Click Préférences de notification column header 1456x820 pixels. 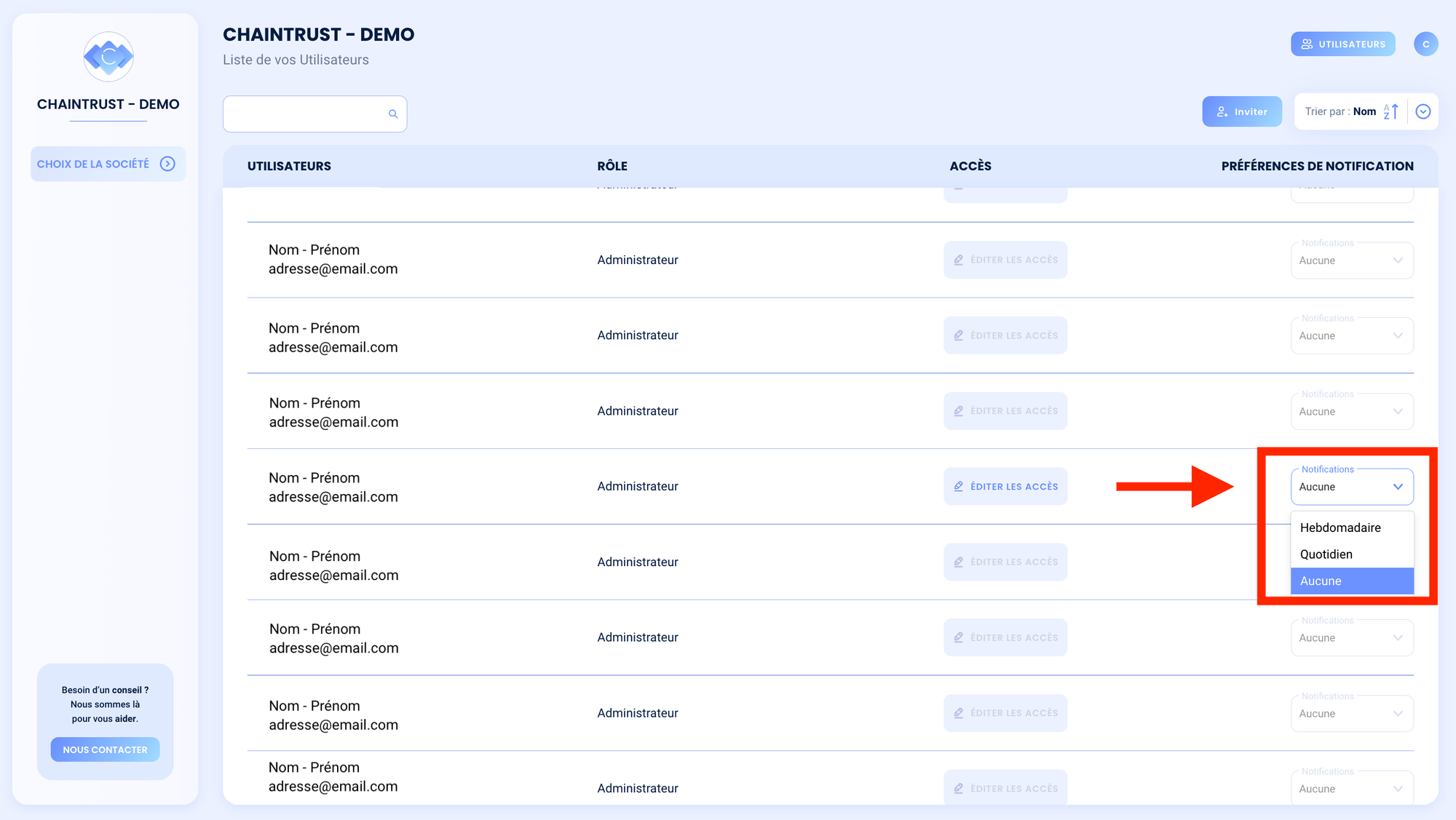tap(1318, 166)
